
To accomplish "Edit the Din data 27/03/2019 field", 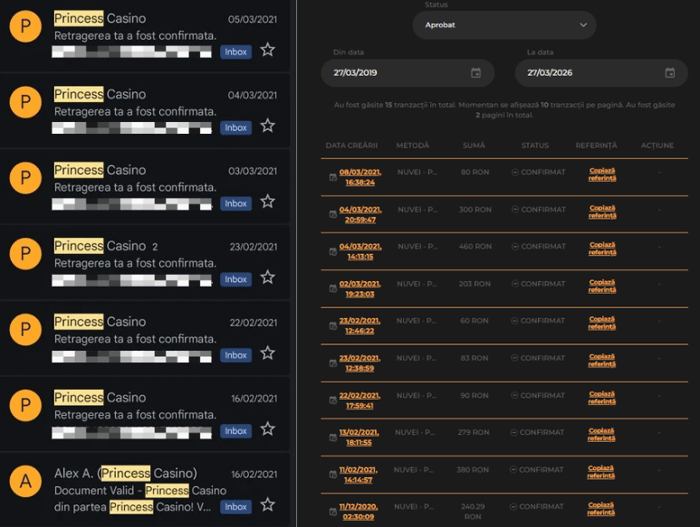I will [407, 73].
